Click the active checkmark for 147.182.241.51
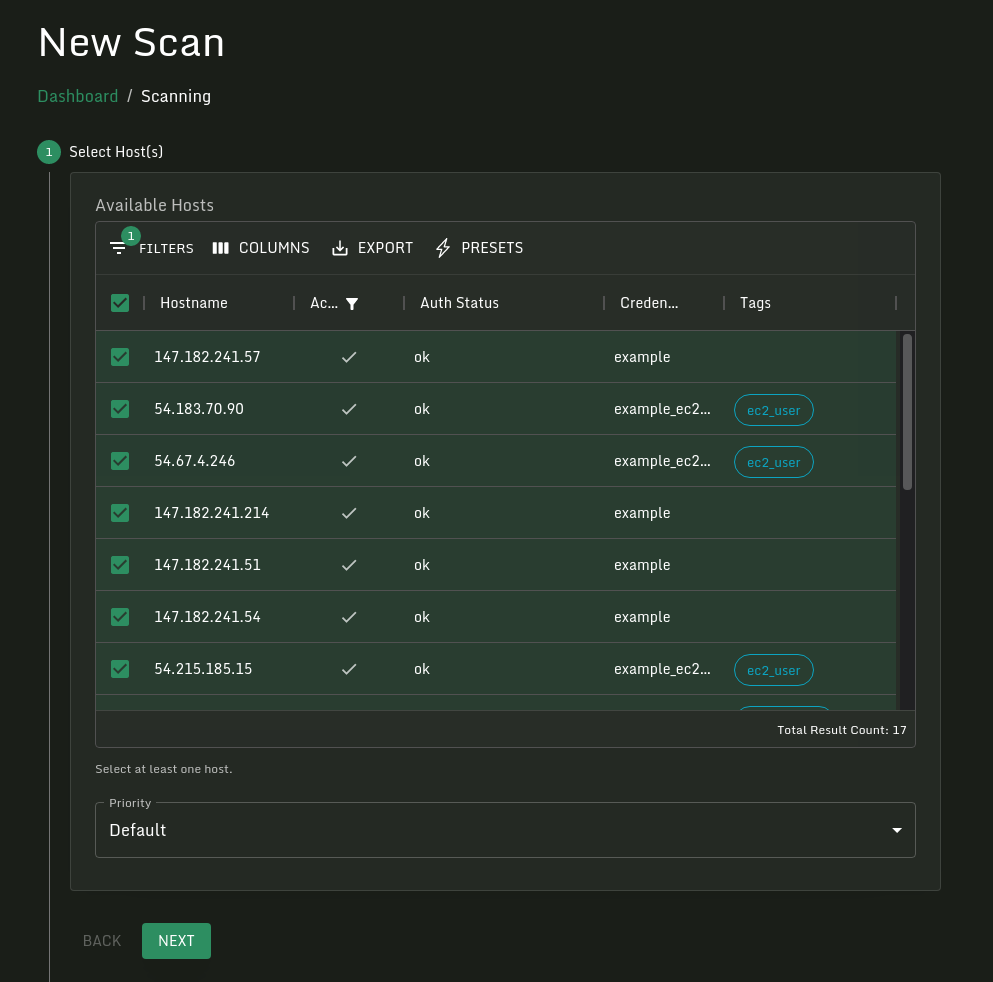This screenshot has width=993, height=982. click(349, 565)
